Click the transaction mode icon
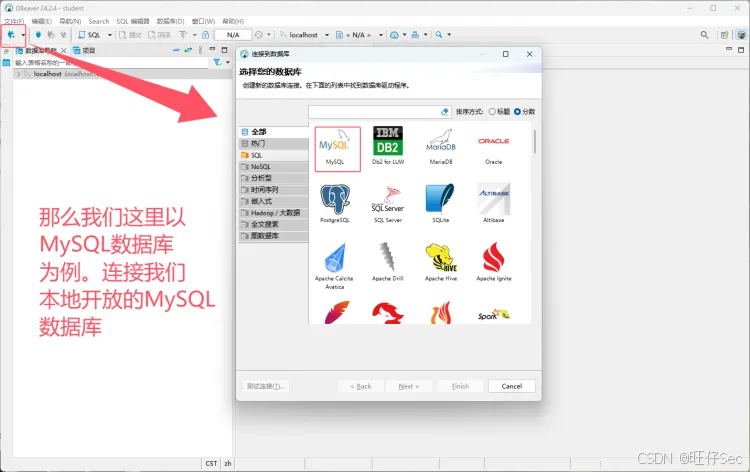This screenshot has width=750, height=472. tap(183, 35)
